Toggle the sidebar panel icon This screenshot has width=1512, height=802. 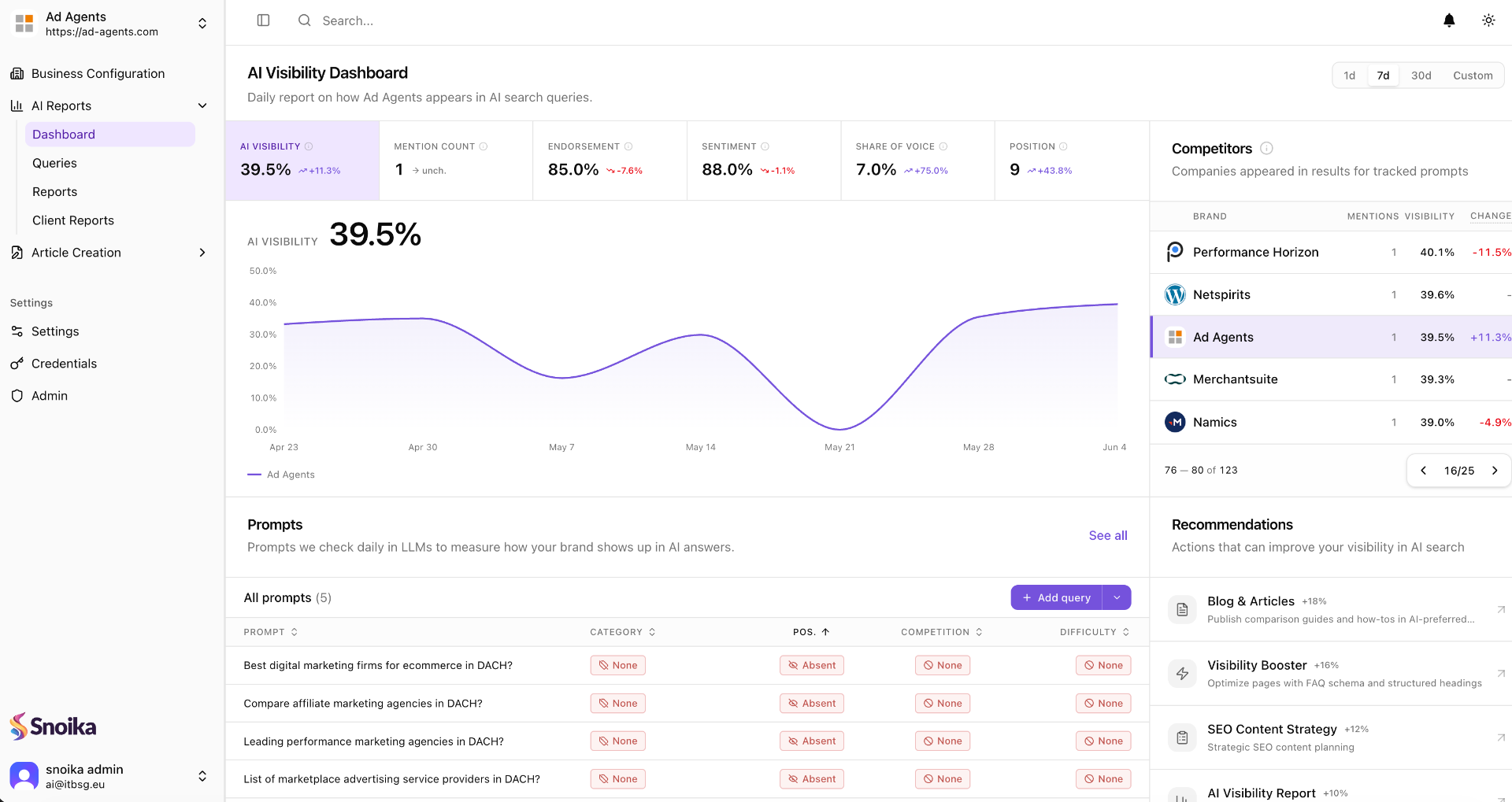click(263, 20)
